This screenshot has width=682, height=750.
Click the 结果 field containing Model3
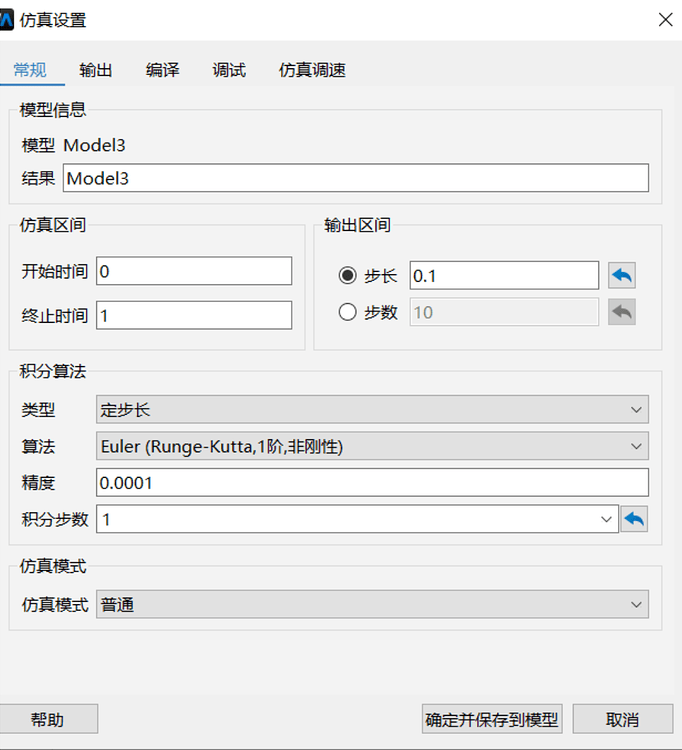pyautogui.click(x=356, y=178)
